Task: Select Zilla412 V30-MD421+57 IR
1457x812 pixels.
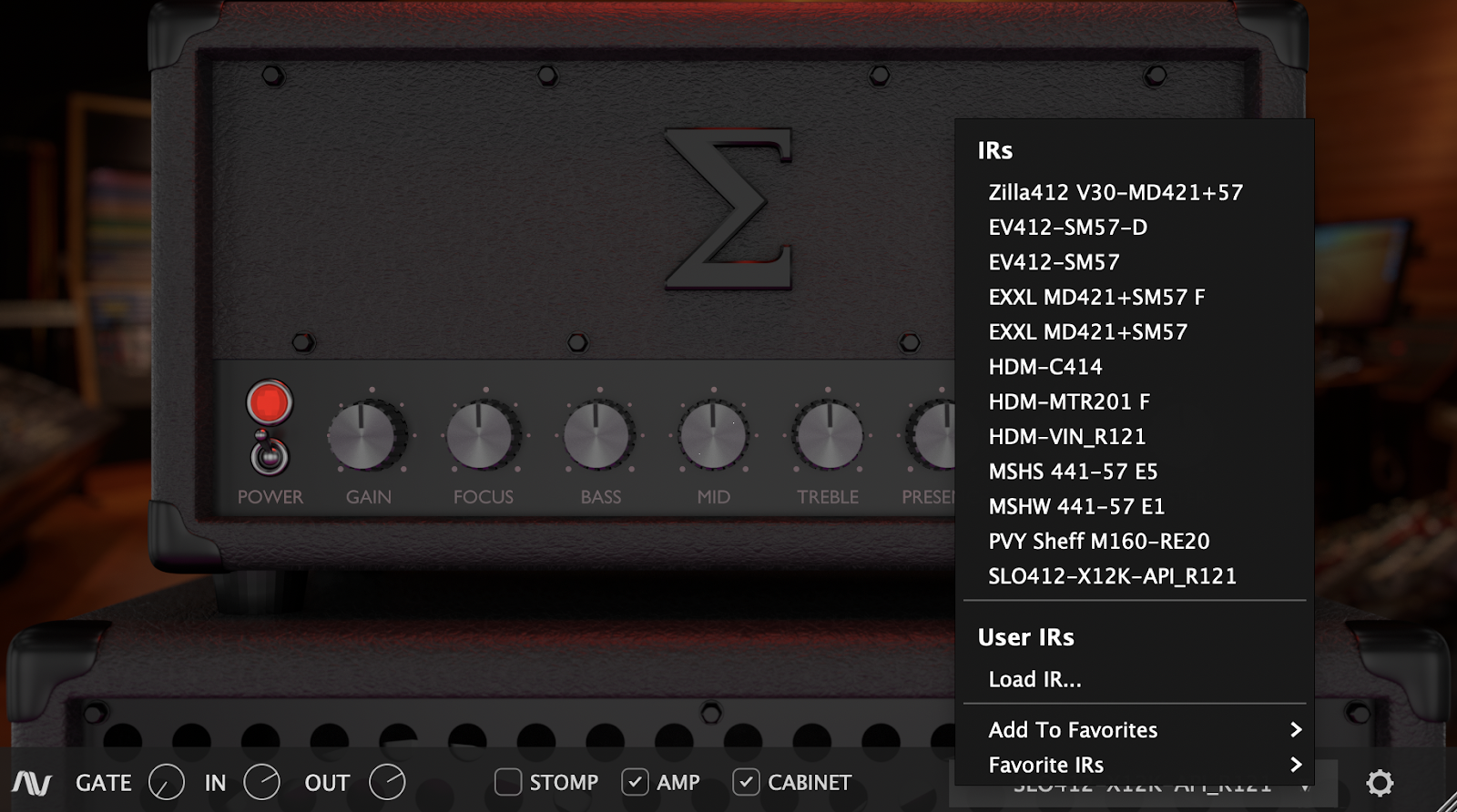Action: click(1134, 192)
